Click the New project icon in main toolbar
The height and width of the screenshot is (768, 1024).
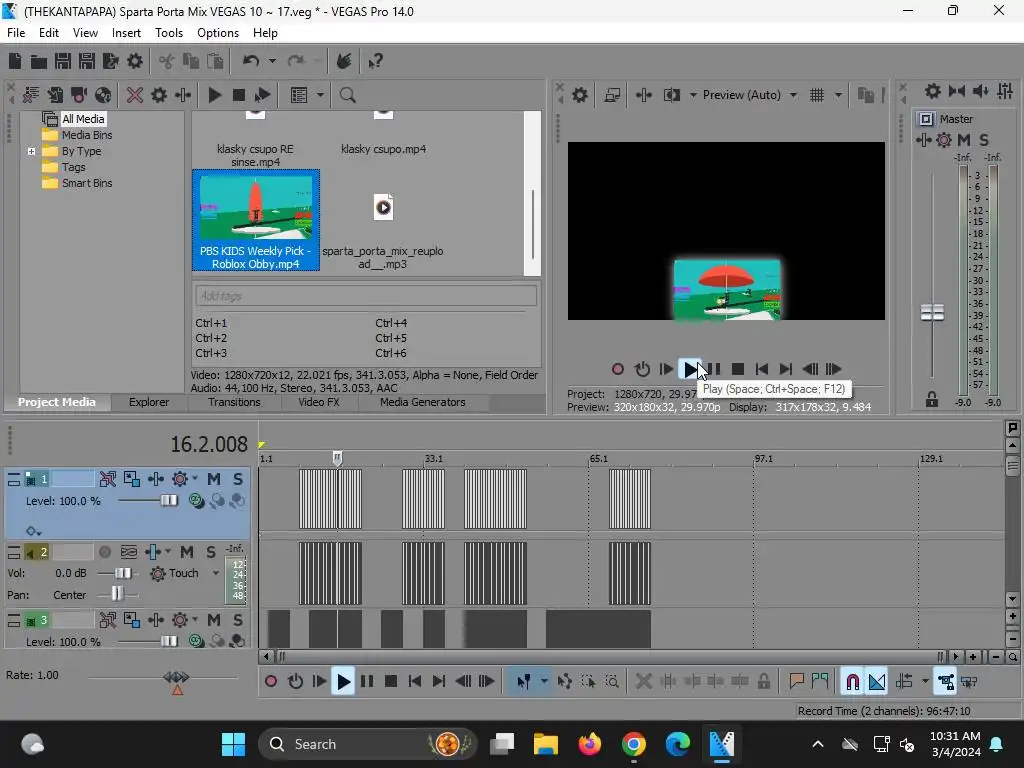pos(15,61)
